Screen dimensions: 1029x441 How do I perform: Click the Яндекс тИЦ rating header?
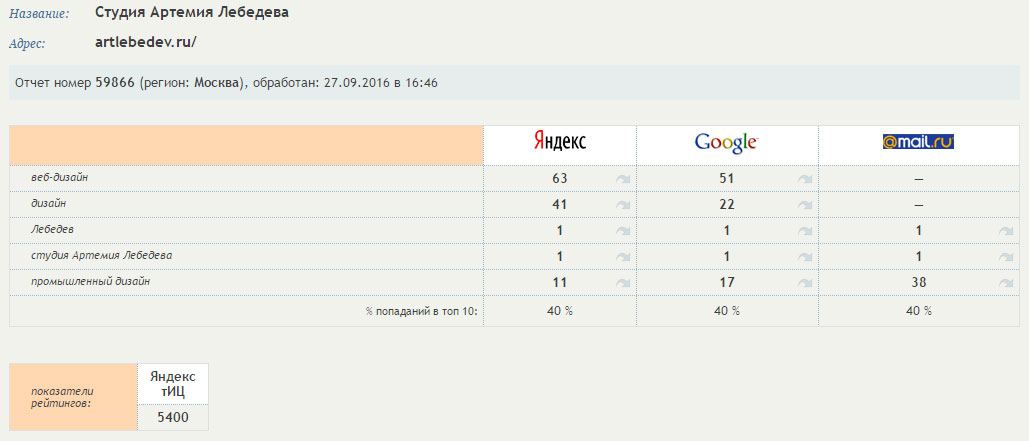(173, 383)
